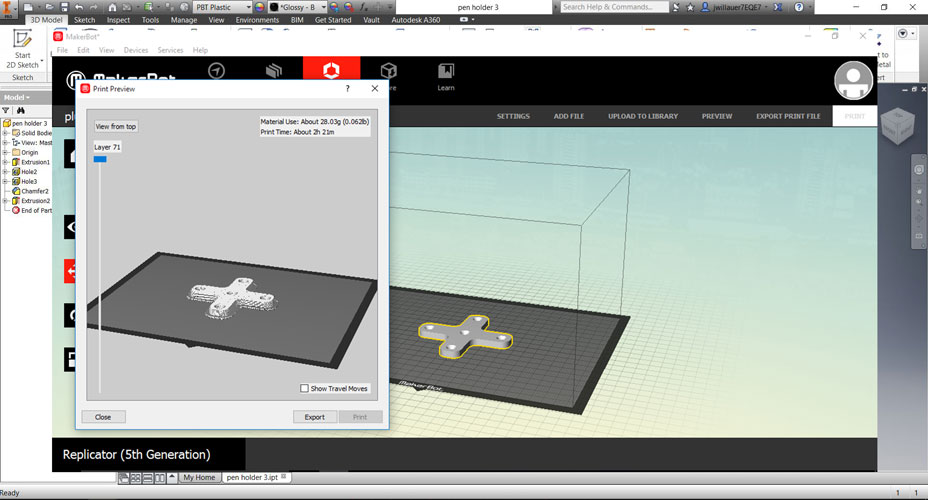928x500 pixels.
Task: Click the Close button in Print Preview
Action: [103, 417]
